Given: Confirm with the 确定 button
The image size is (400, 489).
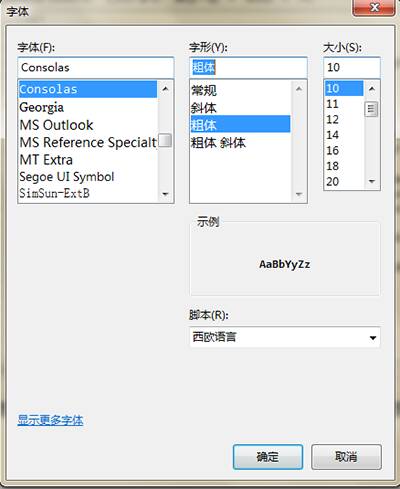Looking at the screenshot, I should (x=268, y=457).
